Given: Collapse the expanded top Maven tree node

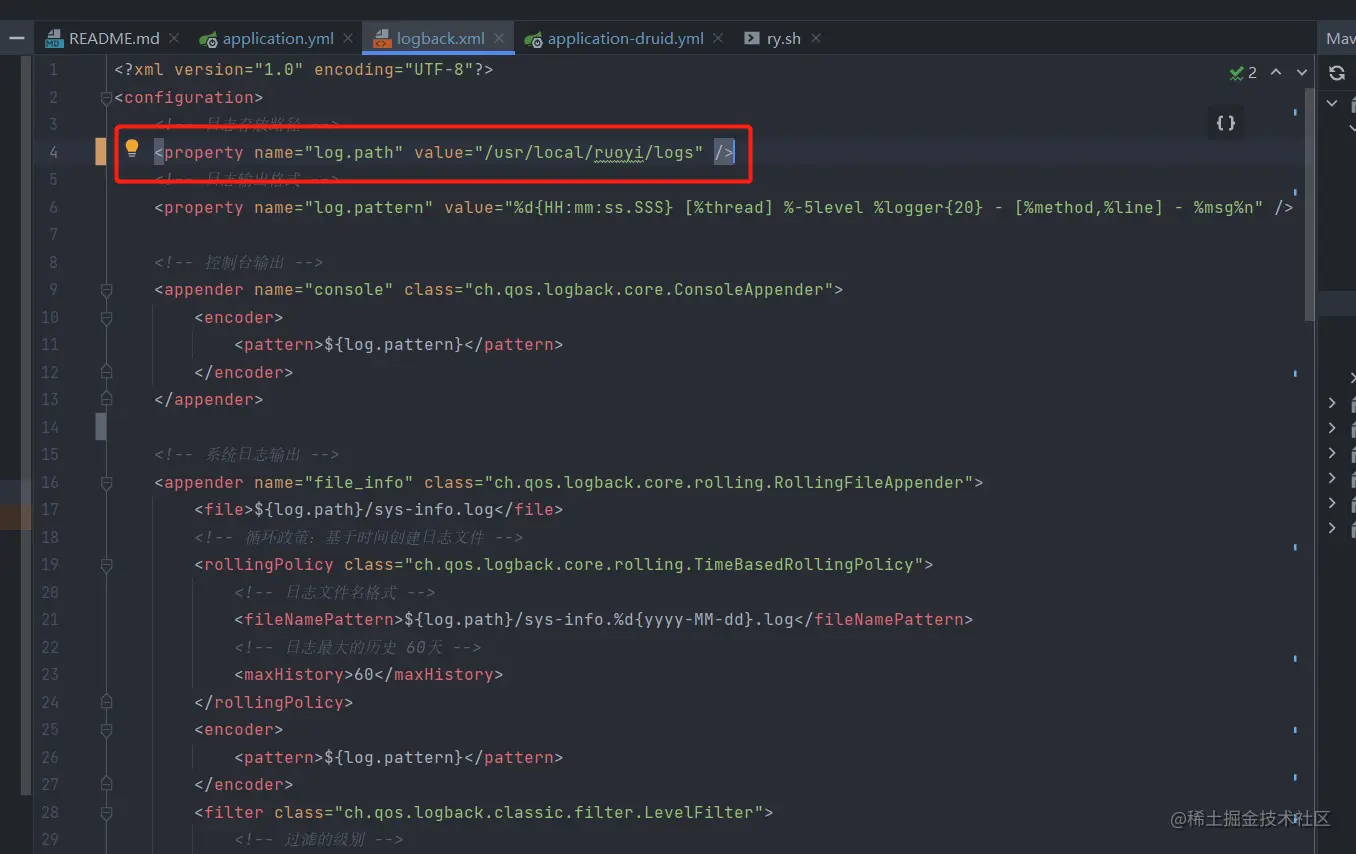Looking at the screenshot, I should (x=1332, y=102).
